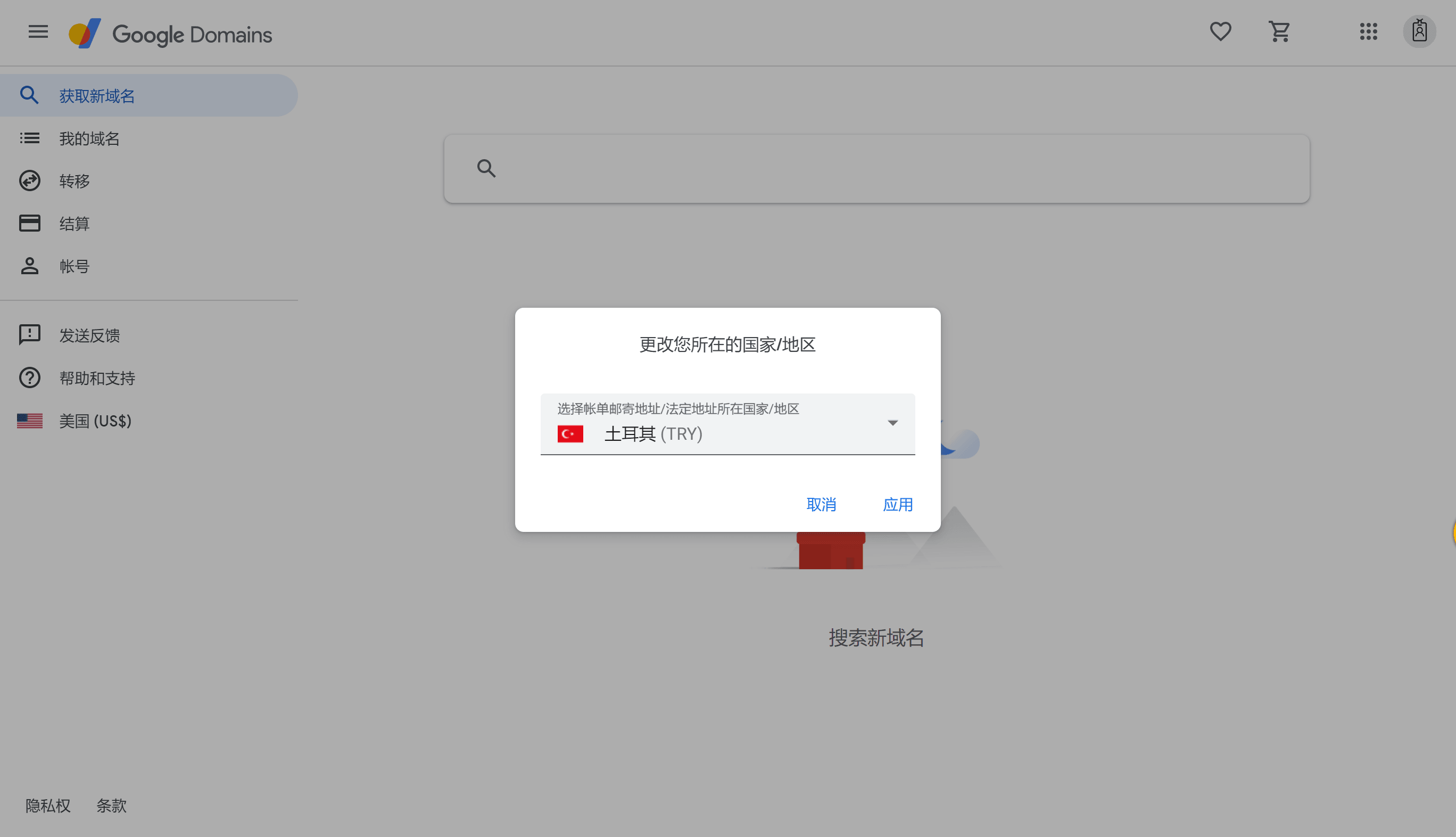Open 隐私权 privacy link
The width and height of the screenshot is (1456, 837).
(x=48, y=806)
